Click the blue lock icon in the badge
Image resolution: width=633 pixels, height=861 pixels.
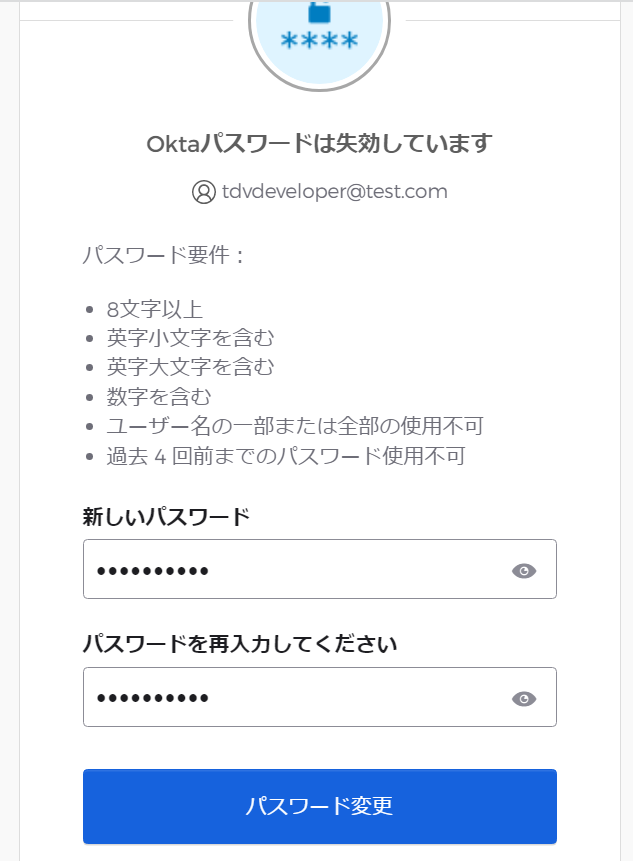[x=319, y=12]
